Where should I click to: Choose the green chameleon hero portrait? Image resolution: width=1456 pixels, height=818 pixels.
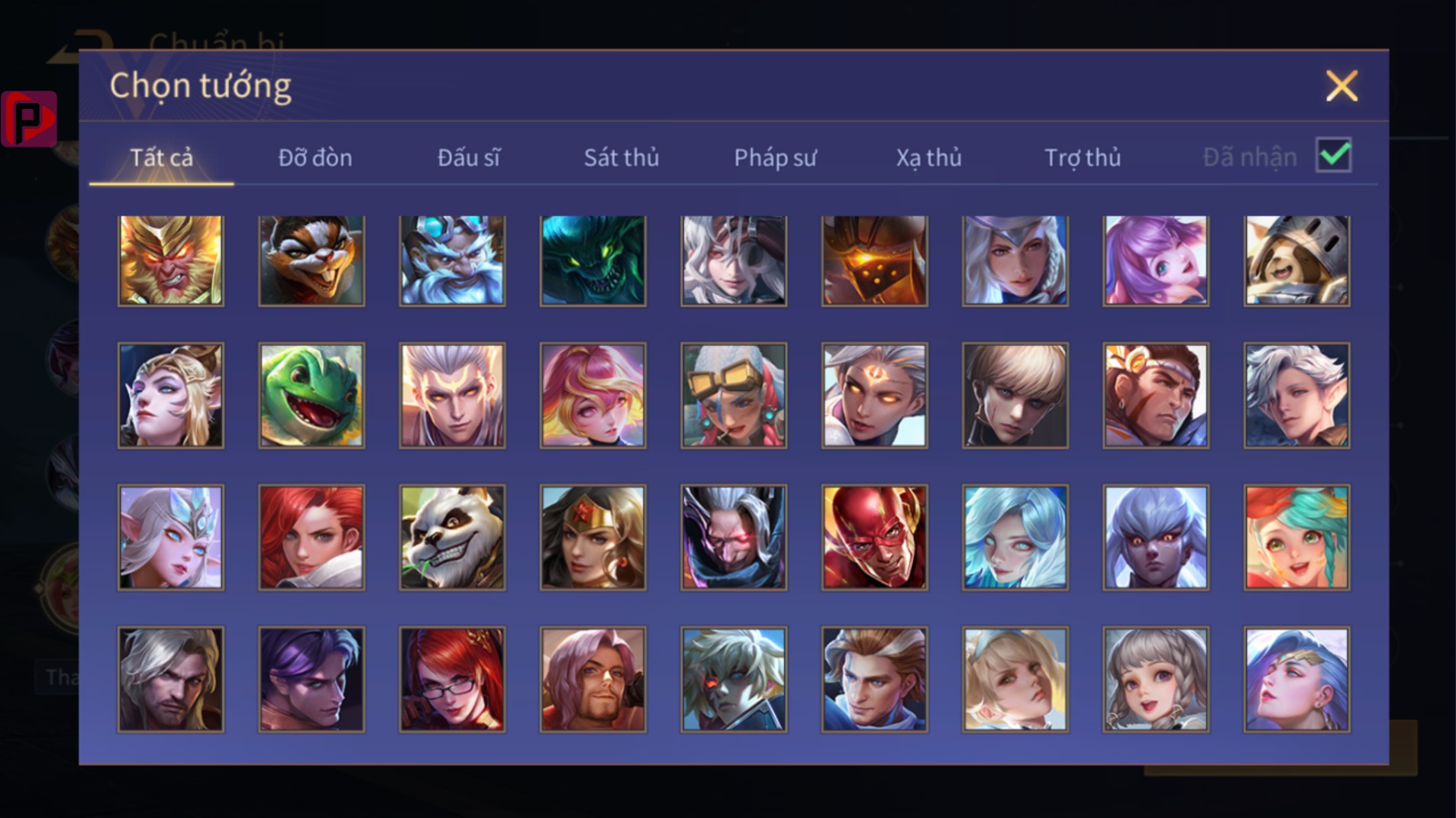[x=312, y=395]
